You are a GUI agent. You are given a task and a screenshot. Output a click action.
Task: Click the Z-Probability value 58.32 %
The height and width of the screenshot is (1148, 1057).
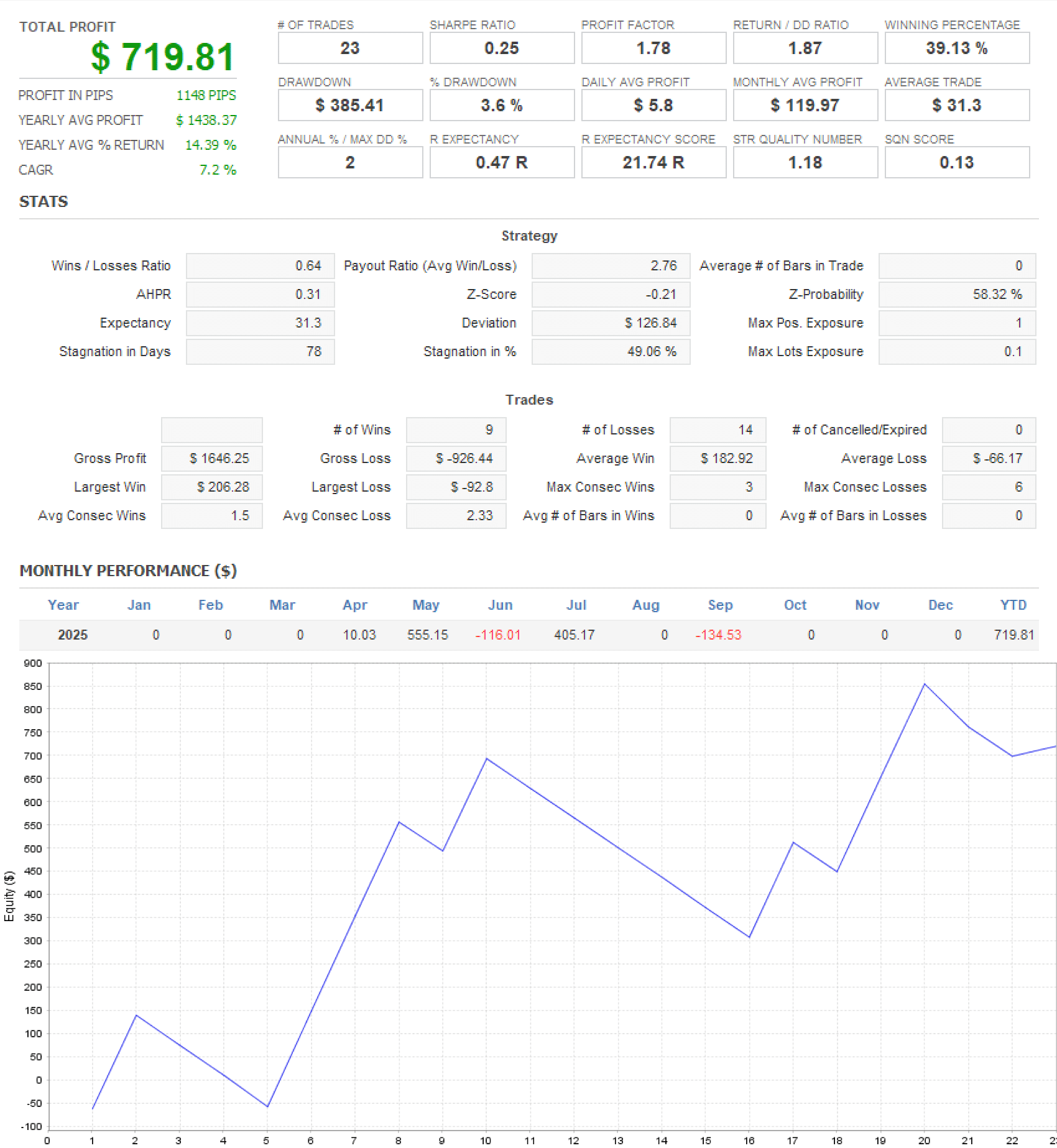pyautogui.click(x=956, y=295)
